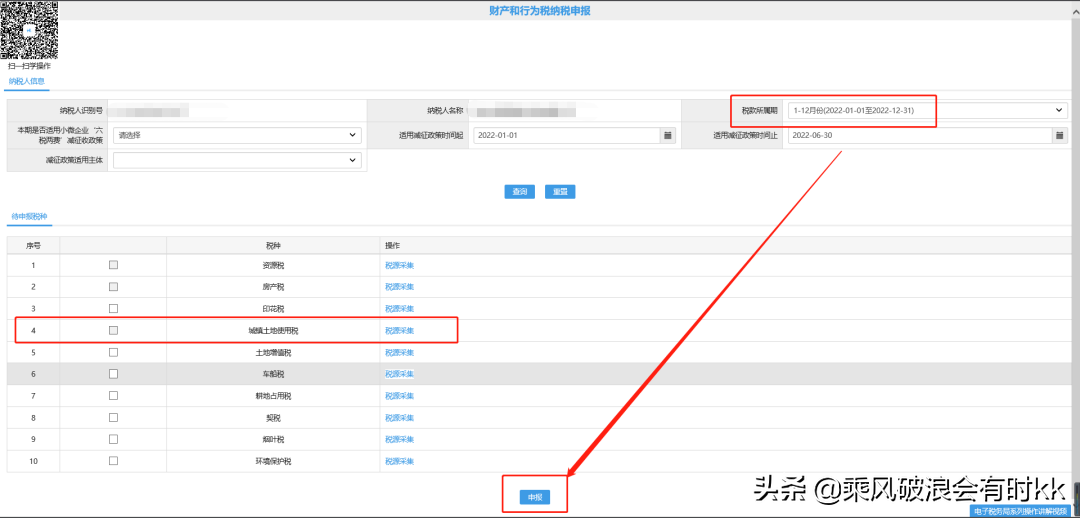Submit with the 申报 button
The width and height of the screenshot is (1080, 518).
point(534,496)
